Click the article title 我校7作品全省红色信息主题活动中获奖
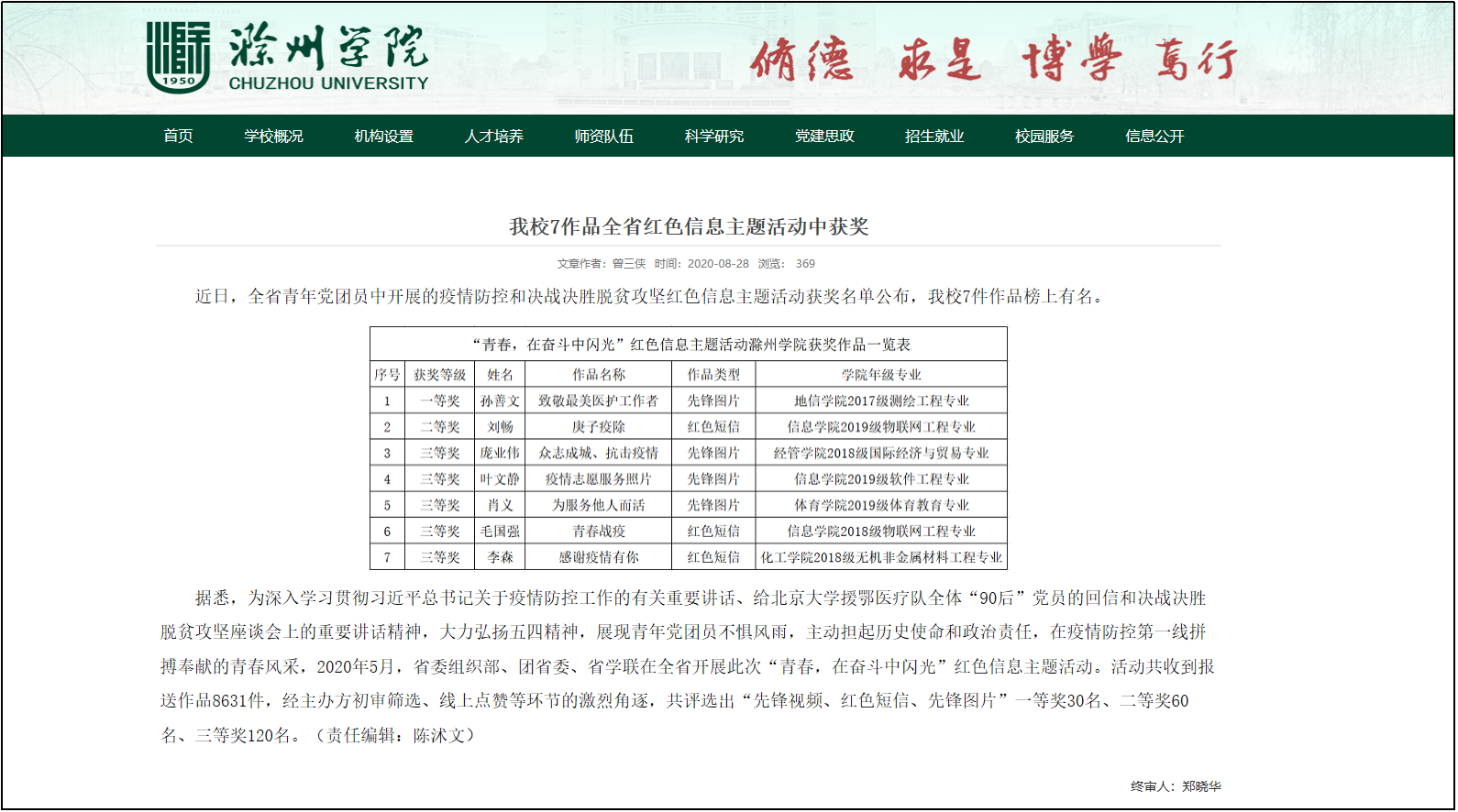 [689, 226]
